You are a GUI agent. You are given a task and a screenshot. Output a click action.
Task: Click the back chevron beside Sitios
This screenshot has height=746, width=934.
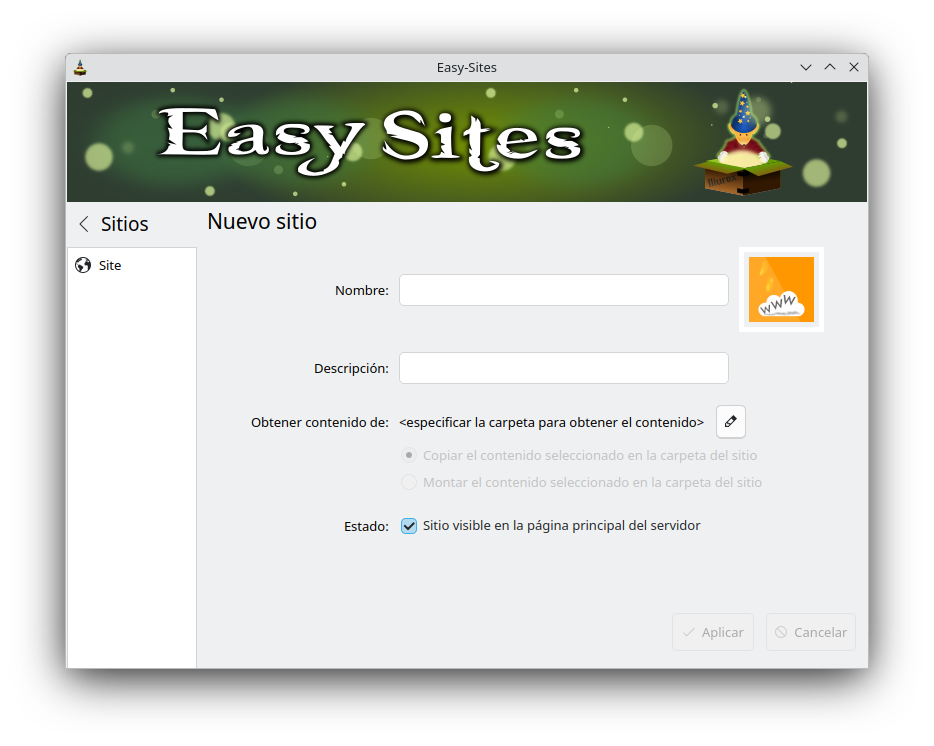(83, 224)
